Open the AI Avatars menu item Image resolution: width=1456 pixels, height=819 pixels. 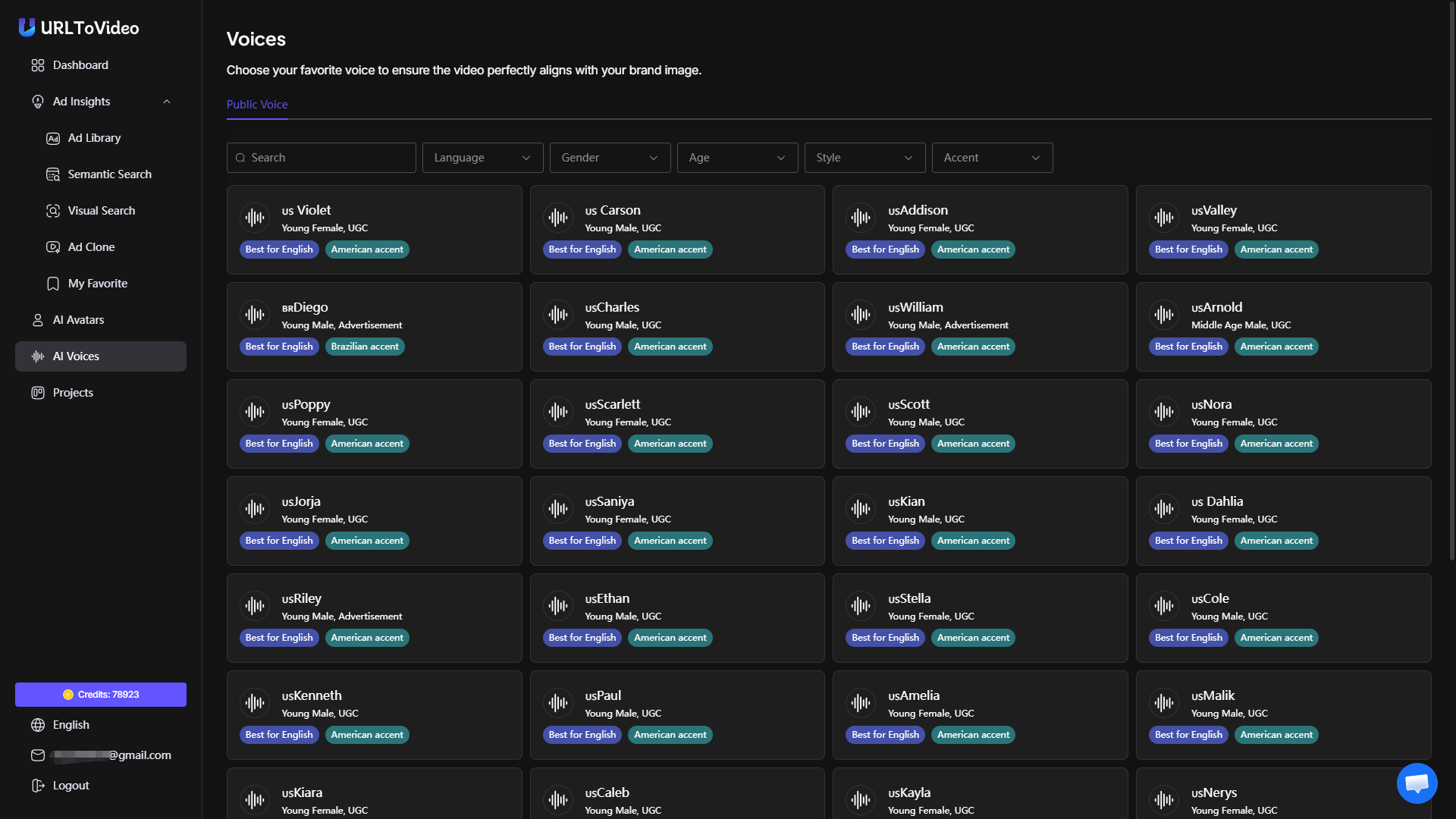(x=78, y=320)
